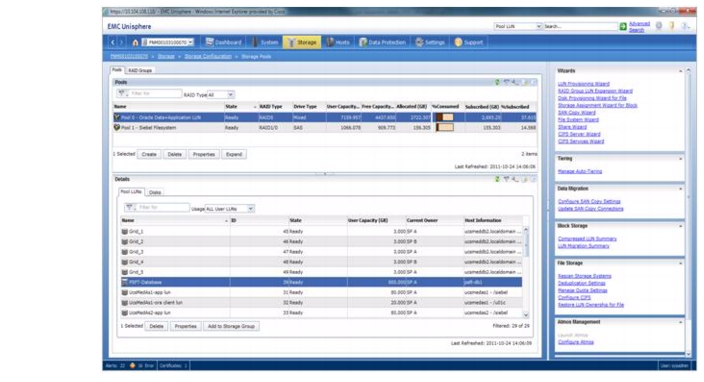Image resolution: width=704 pixels, height=382 pixels.
Task: Click the orange alert icon in status bar
Action: (x=132, y=366)
